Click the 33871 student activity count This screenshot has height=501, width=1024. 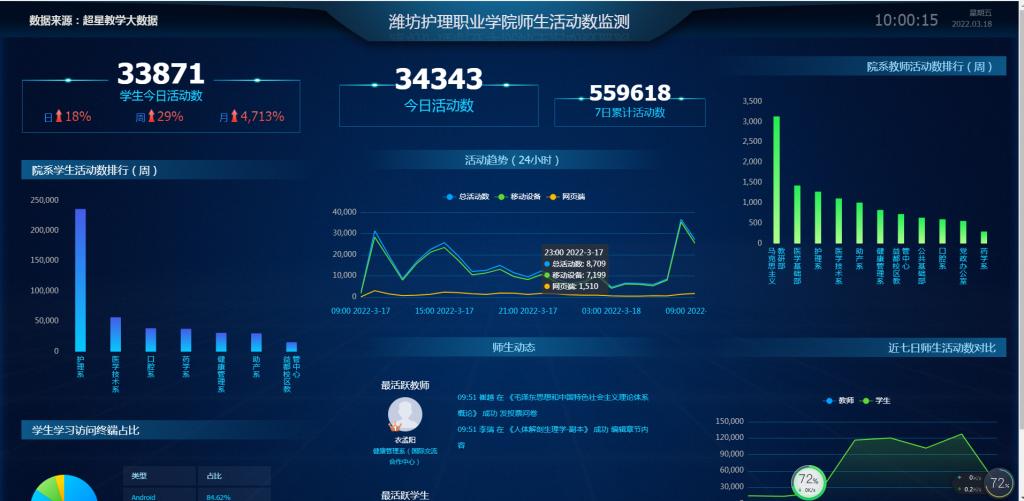click(161, 73)
